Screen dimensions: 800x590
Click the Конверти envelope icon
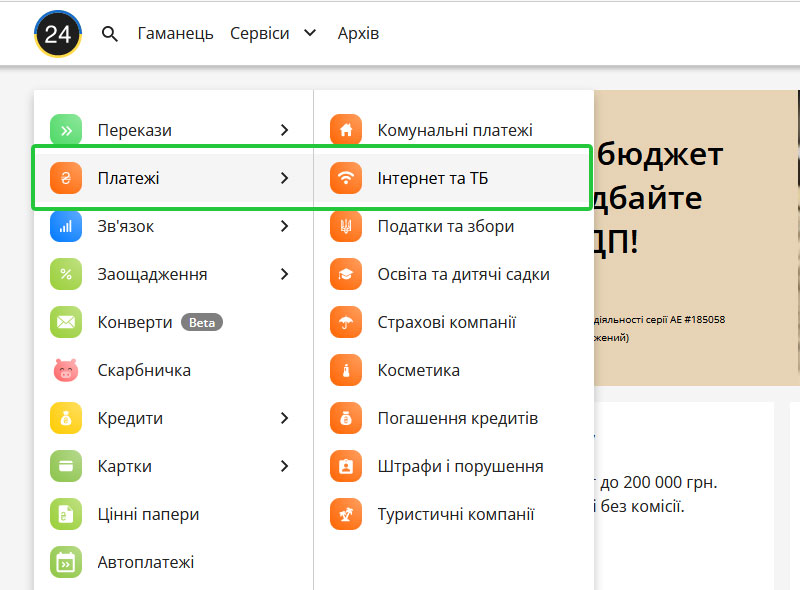pos(66,322)
